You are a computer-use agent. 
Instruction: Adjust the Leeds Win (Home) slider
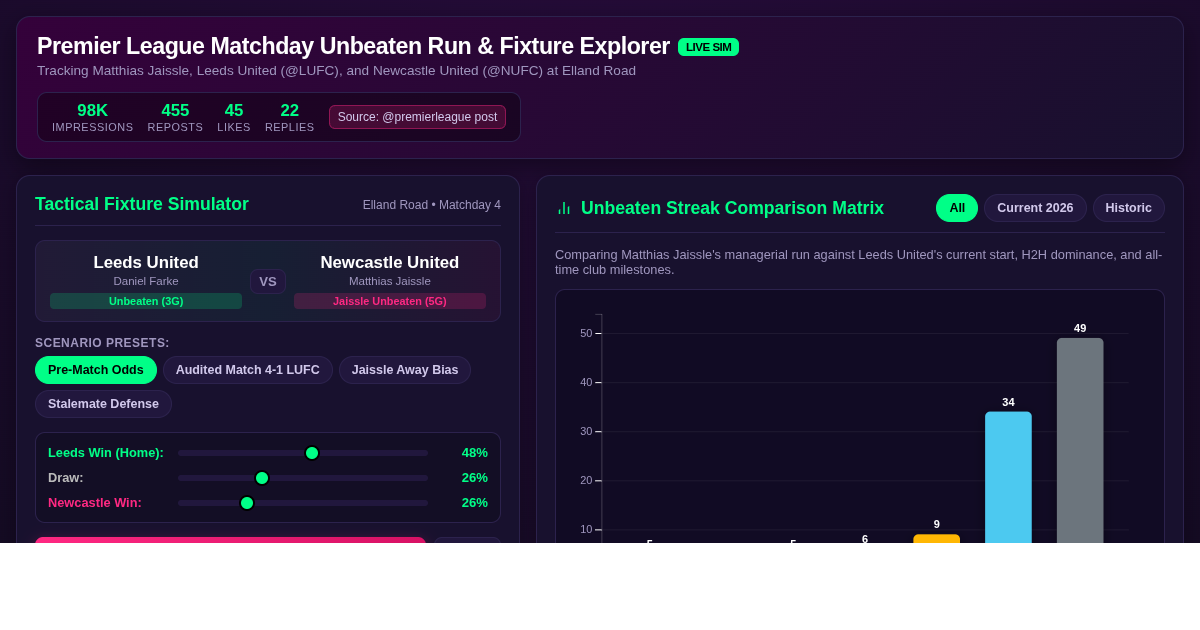pos(303,453)
